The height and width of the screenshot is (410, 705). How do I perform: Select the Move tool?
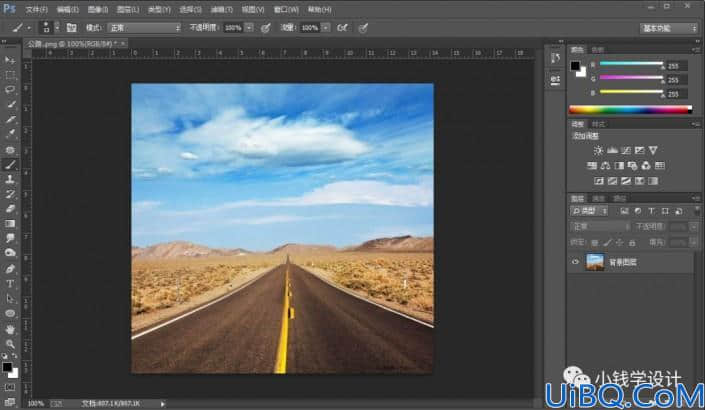(x=10, y=60)
